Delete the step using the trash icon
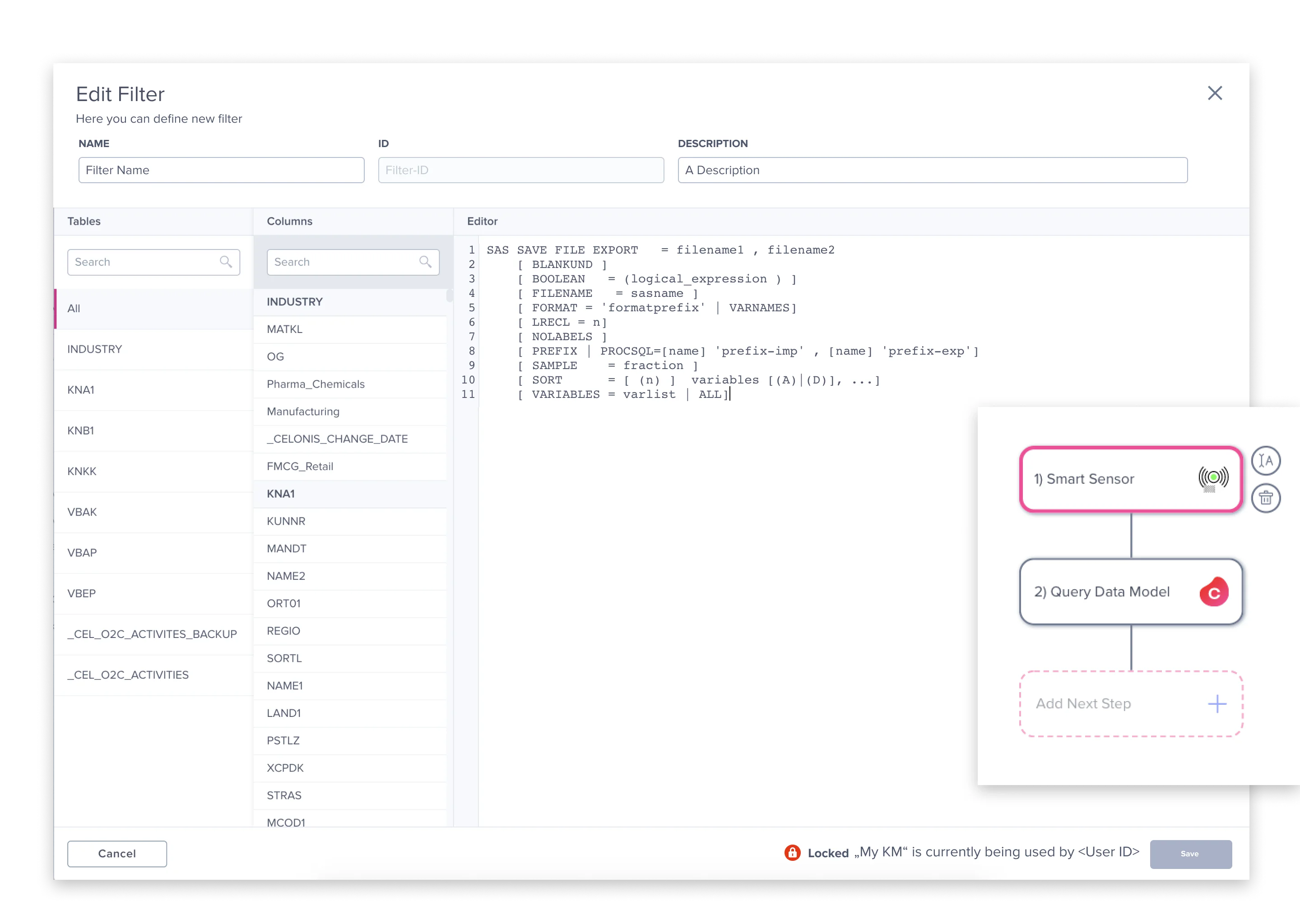1300x924 pixels. [1267, 499]
